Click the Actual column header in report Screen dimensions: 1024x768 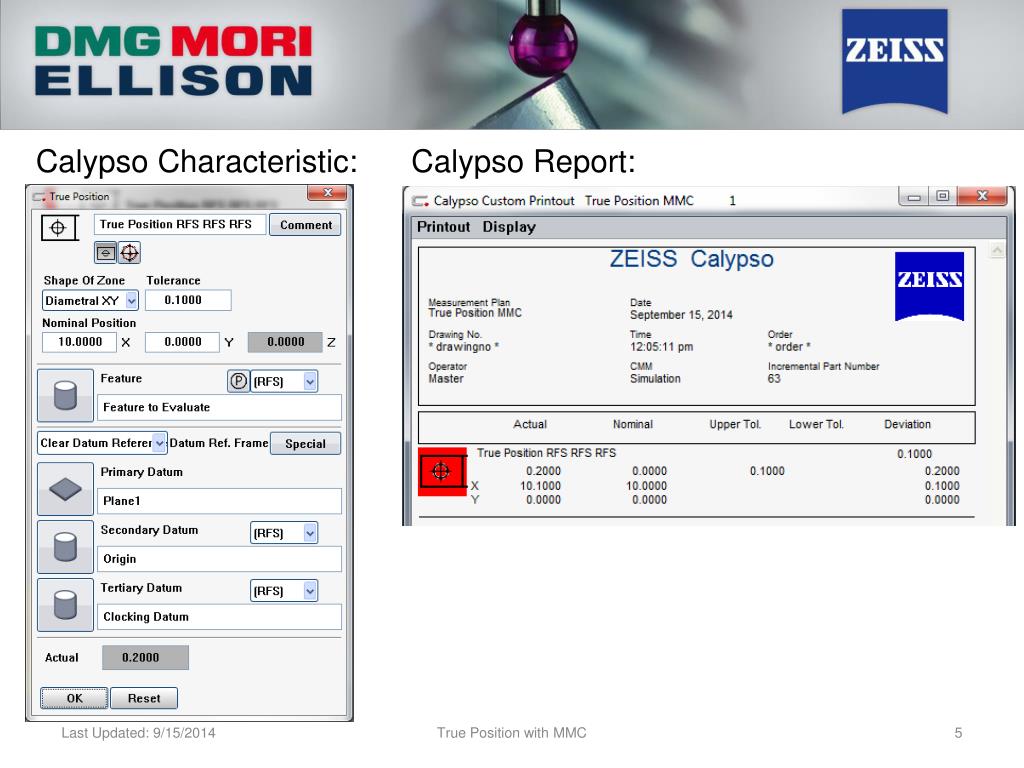pos(530,424)
